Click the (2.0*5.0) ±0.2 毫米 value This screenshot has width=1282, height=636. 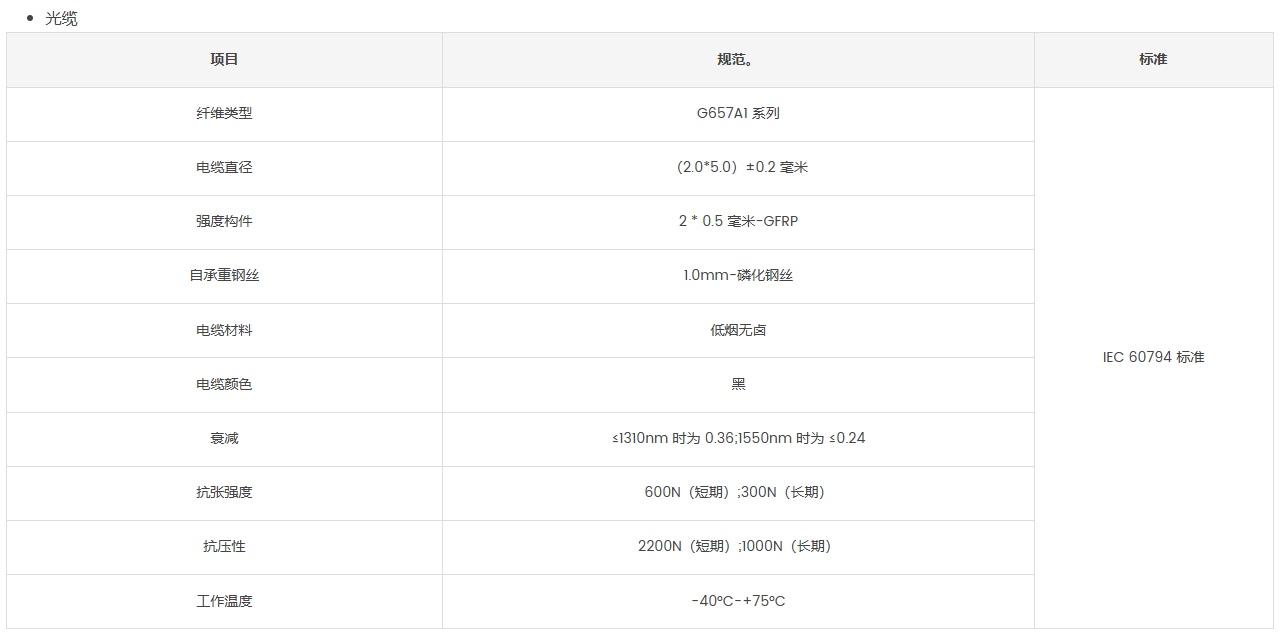738,168
